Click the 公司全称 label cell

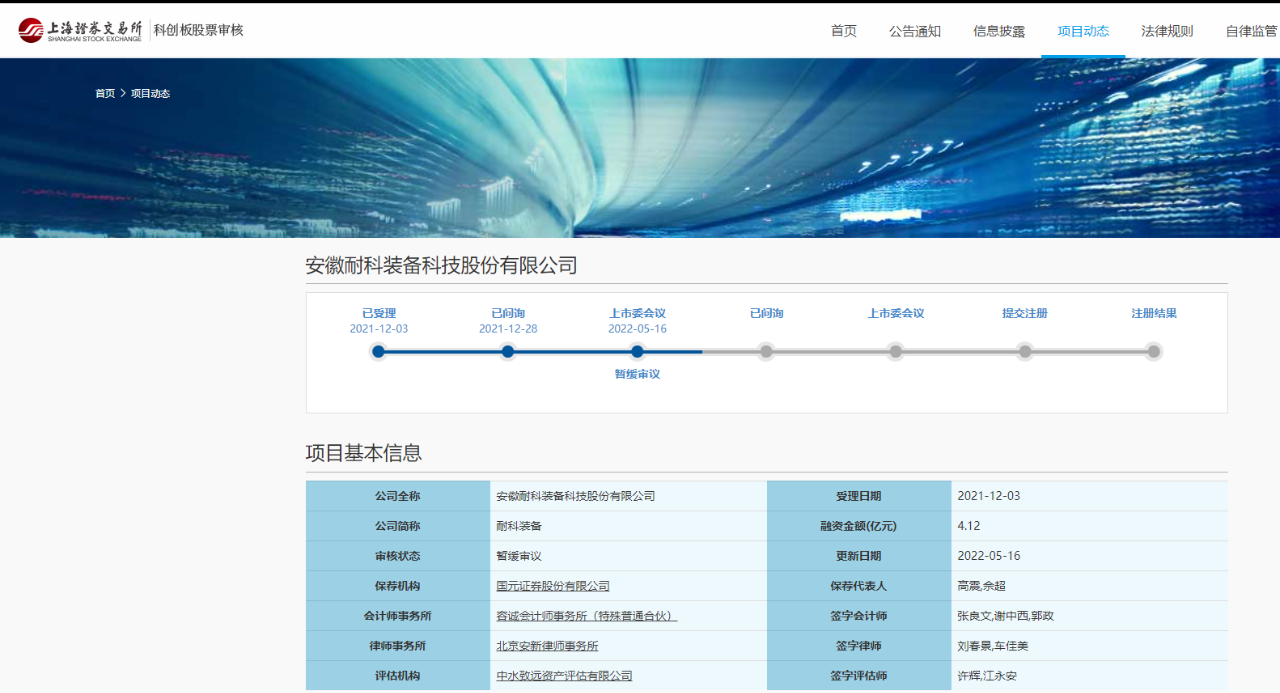coord(398,496)
